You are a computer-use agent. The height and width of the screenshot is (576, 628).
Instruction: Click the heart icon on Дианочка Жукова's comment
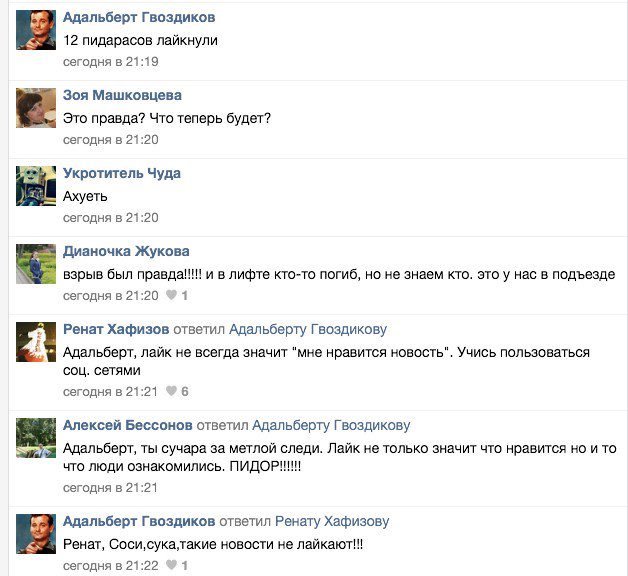(171, 295)
